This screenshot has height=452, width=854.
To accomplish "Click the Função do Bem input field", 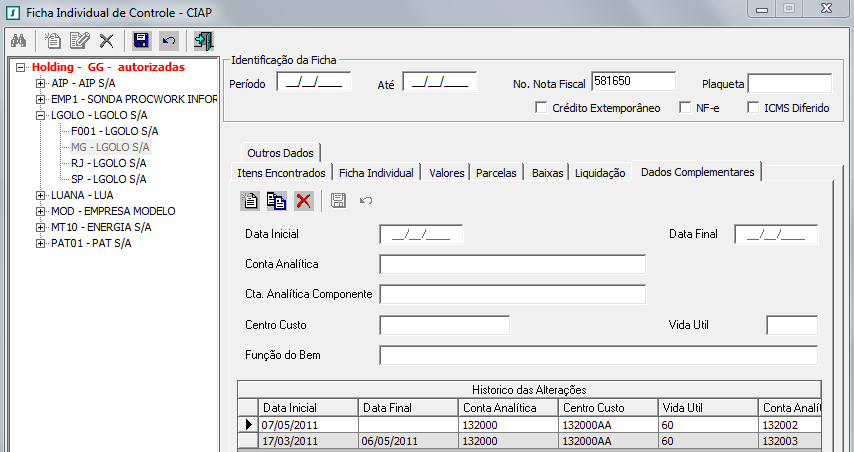I will 598,355.
